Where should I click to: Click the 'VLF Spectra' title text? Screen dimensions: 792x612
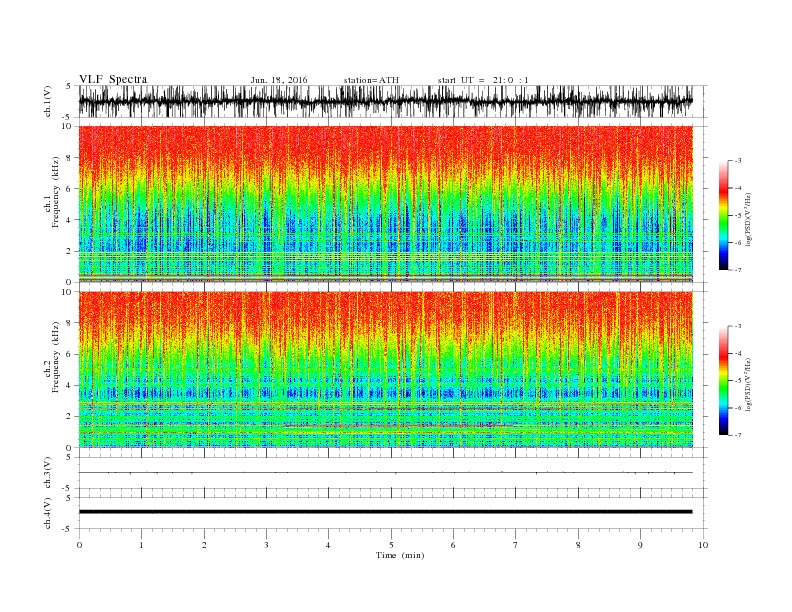point(113,79)
